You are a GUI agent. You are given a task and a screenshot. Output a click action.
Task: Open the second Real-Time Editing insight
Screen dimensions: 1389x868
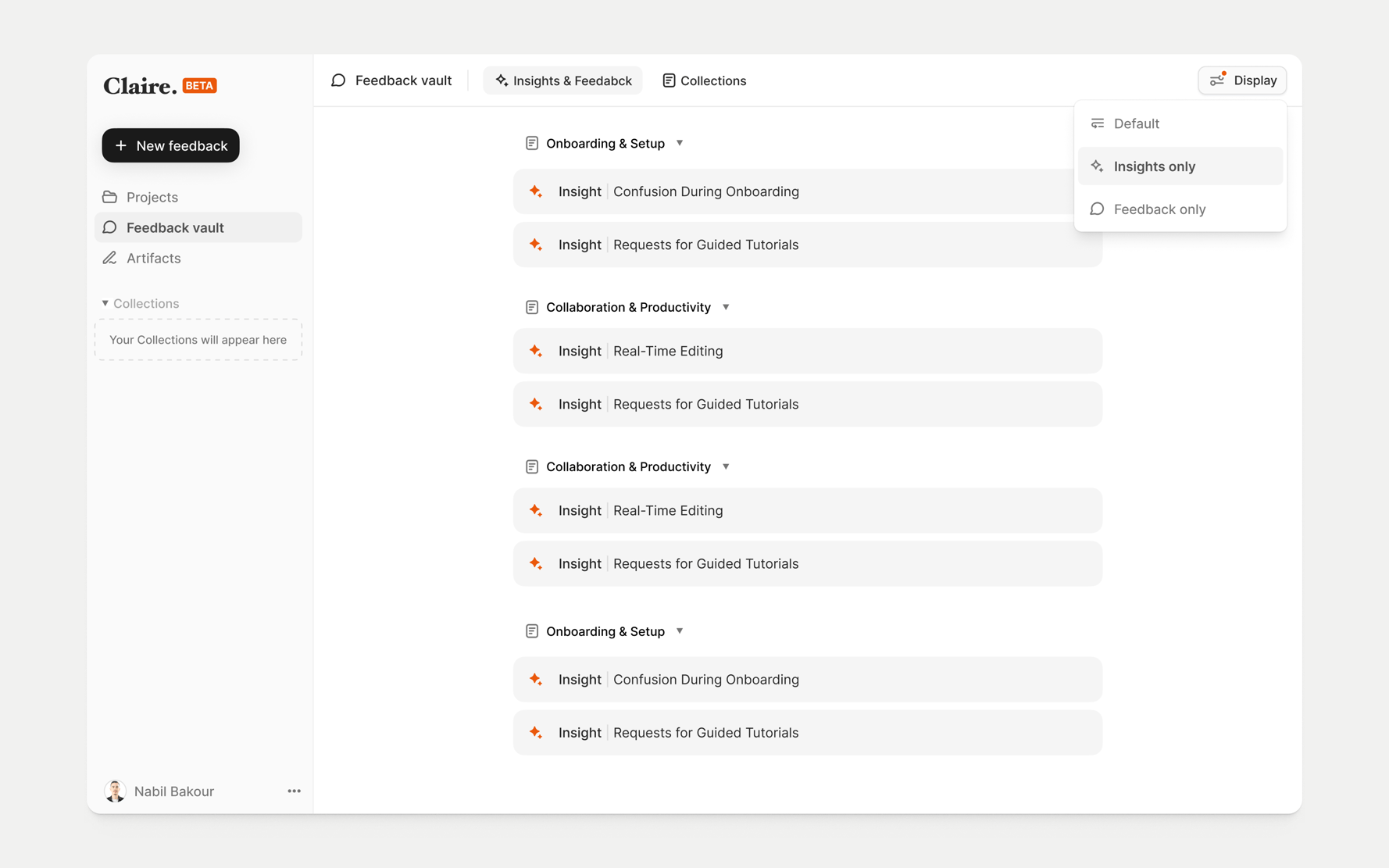pyautogui.click(x=808, y=510)
